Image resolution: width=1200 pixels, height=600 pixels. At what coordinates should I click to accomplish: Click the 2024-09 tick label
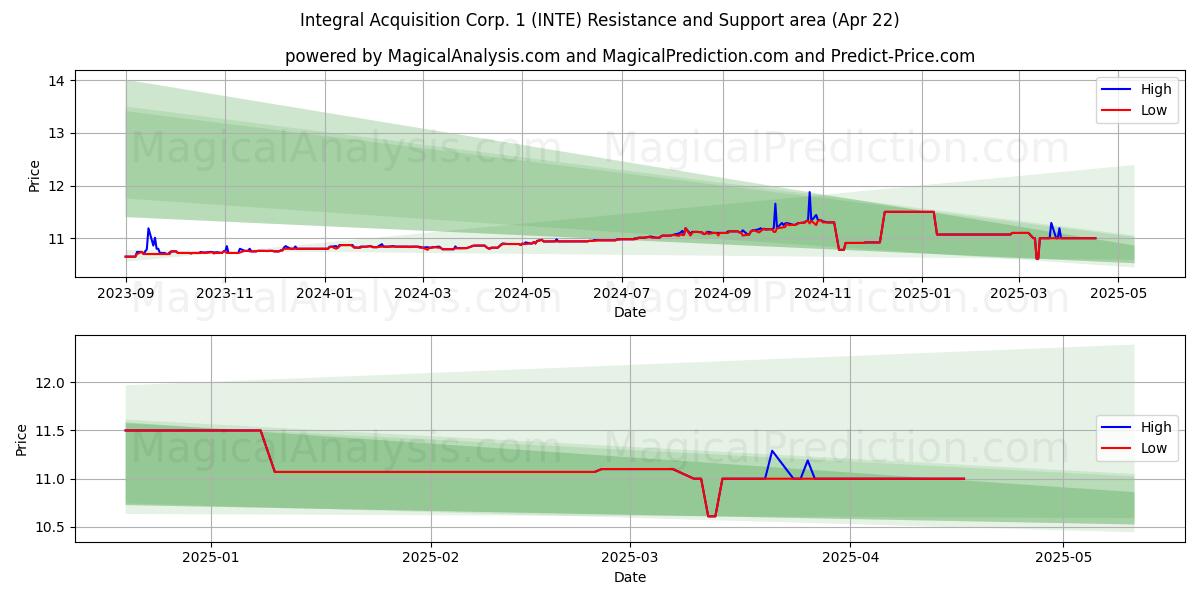tap(722, 293)
